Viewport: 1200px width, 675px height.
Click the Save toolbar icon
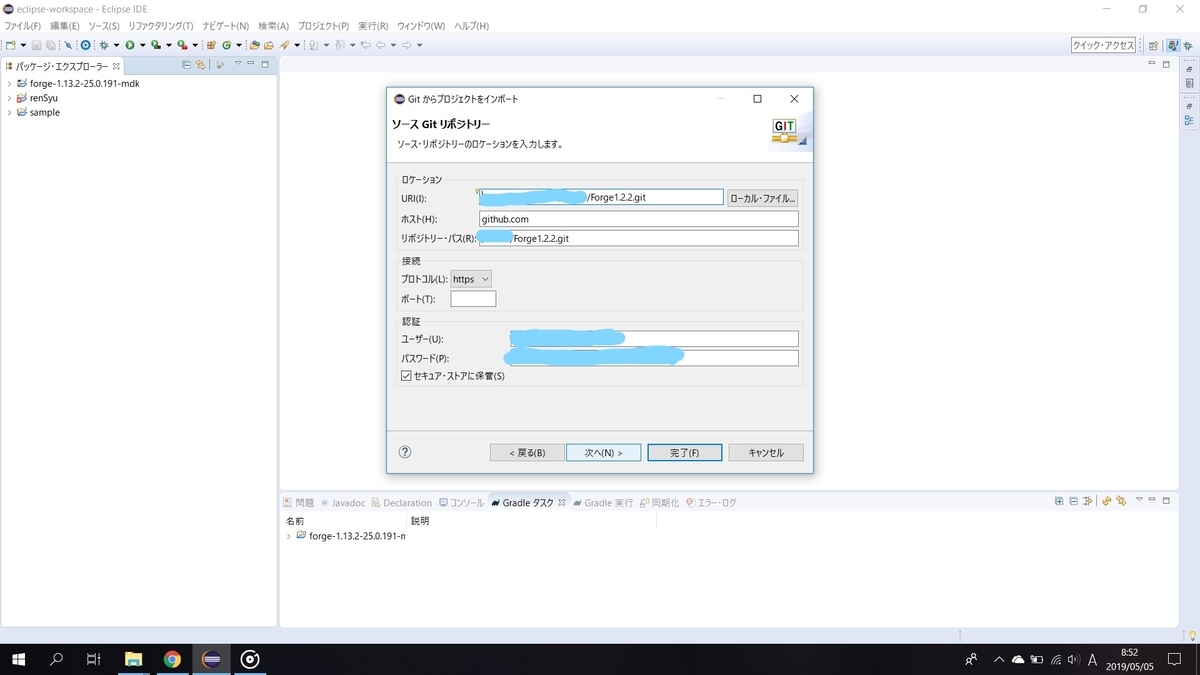click(x=35, y=44)
